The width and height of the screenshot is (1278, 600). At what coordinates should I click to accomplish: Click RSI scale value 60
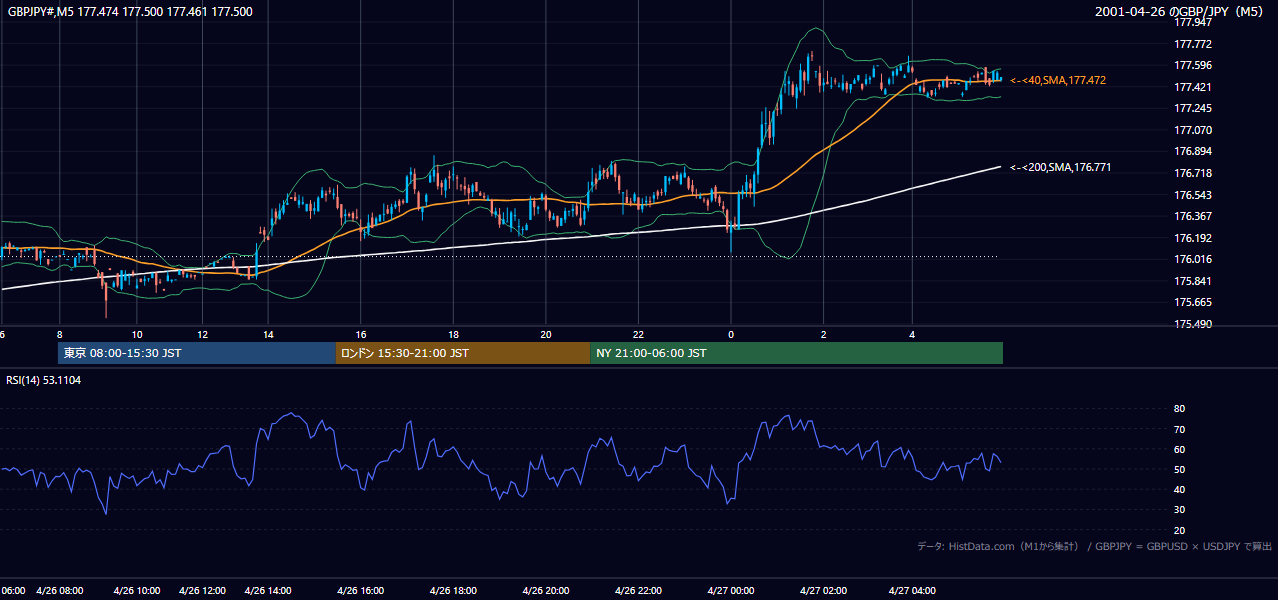click(1179, 449)
